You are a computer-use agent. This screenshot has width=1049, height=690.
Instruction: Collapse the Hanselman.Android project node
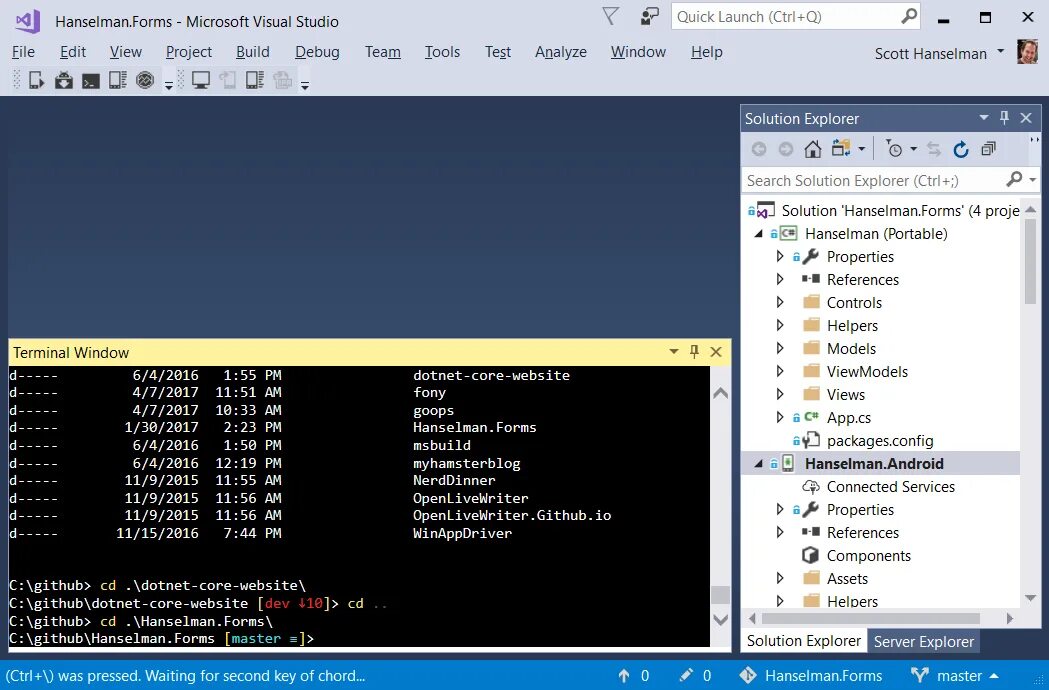click(759, 464)
